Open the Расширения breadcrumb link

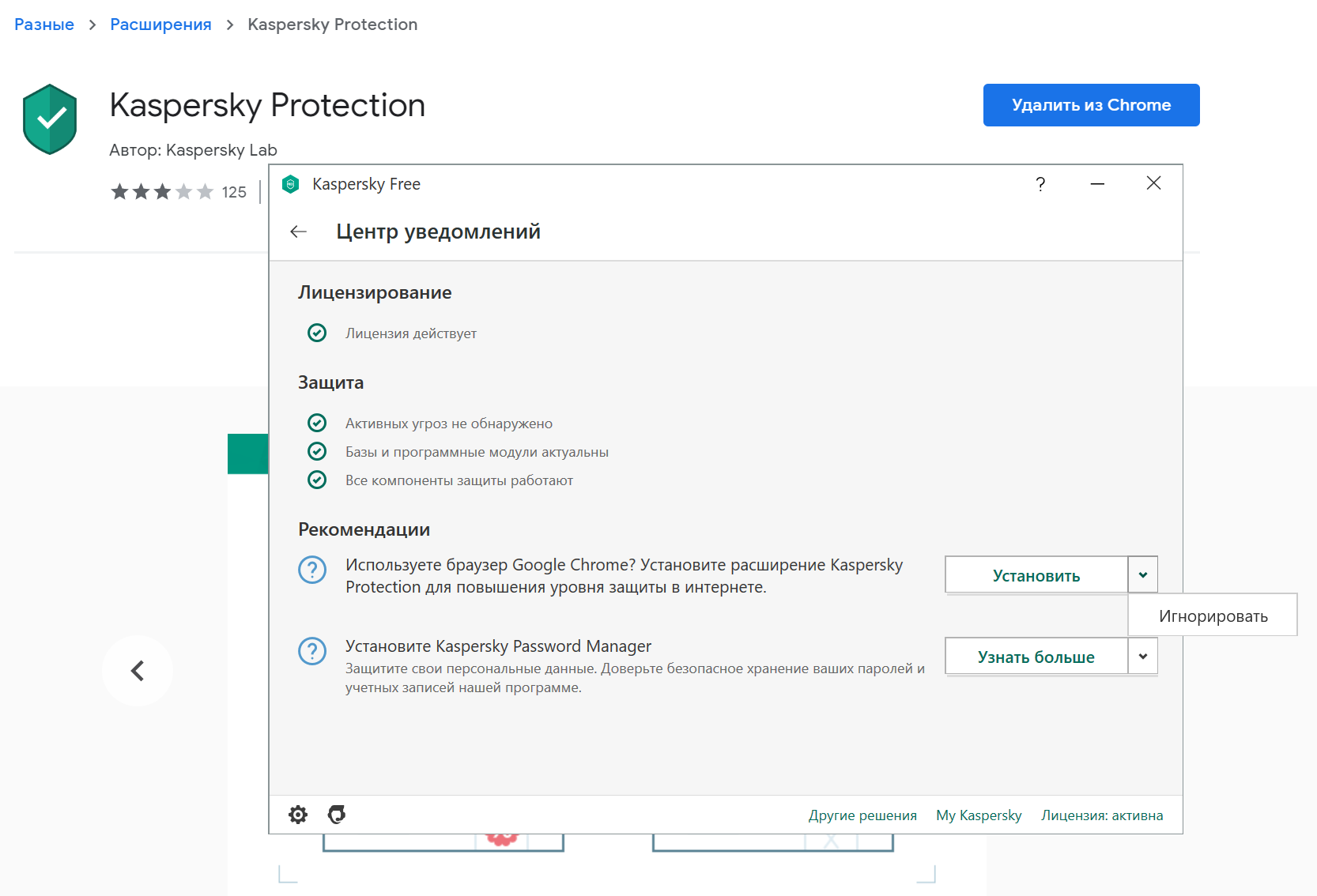(x=160, y=24)
